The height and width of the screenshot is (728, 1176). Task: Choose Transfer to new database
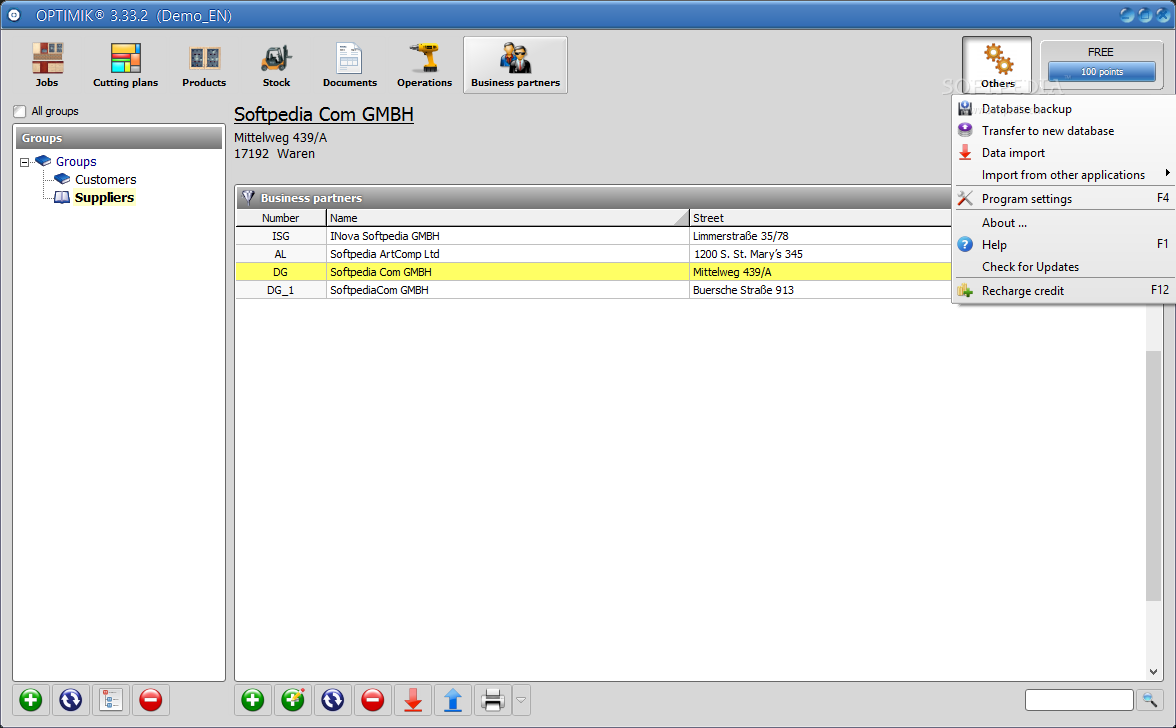click(x=1064, y=130)
